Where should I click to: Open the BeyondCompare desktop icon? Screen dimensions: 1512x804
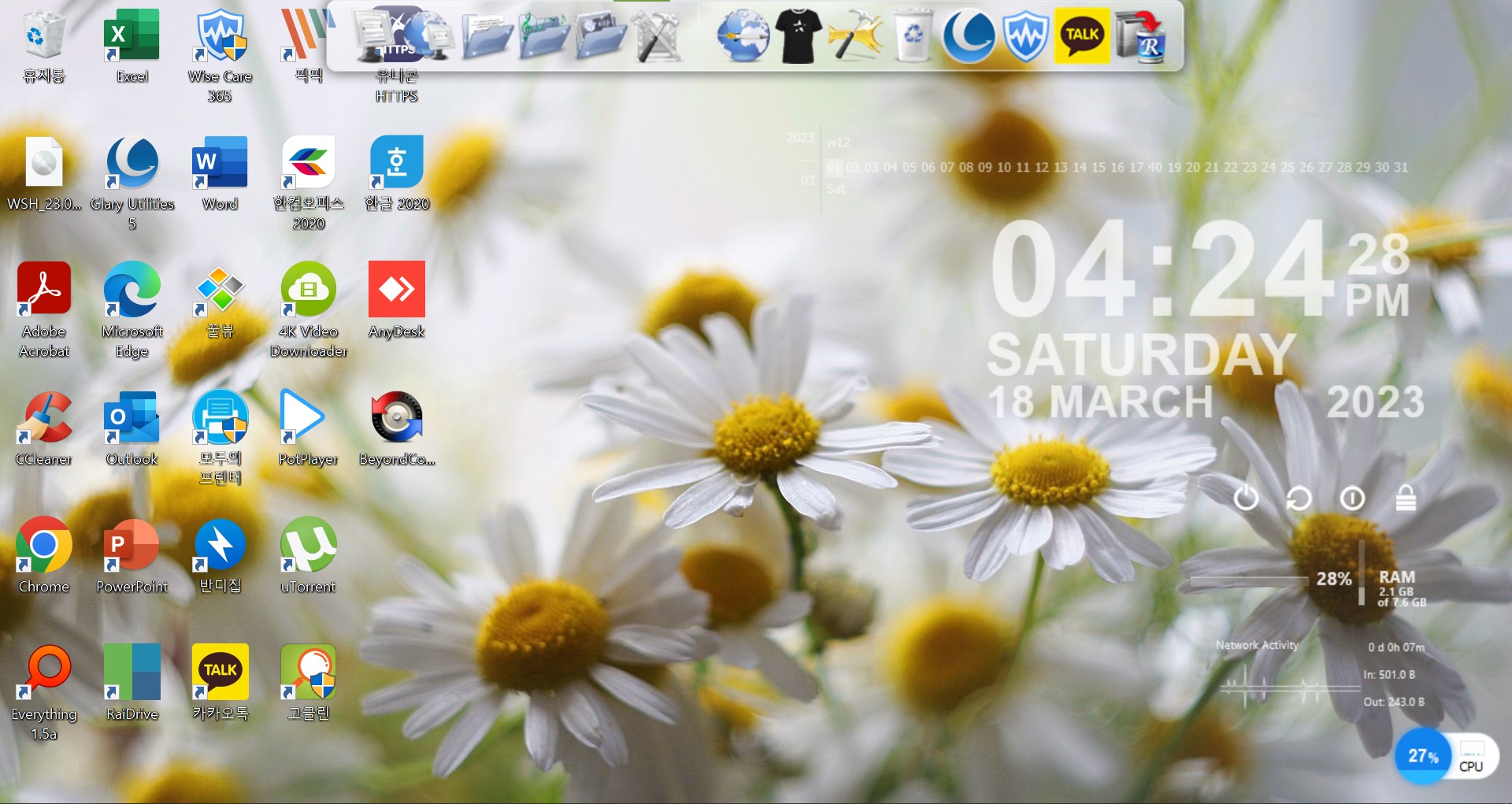pyautogui.click(x=397, y=428)
